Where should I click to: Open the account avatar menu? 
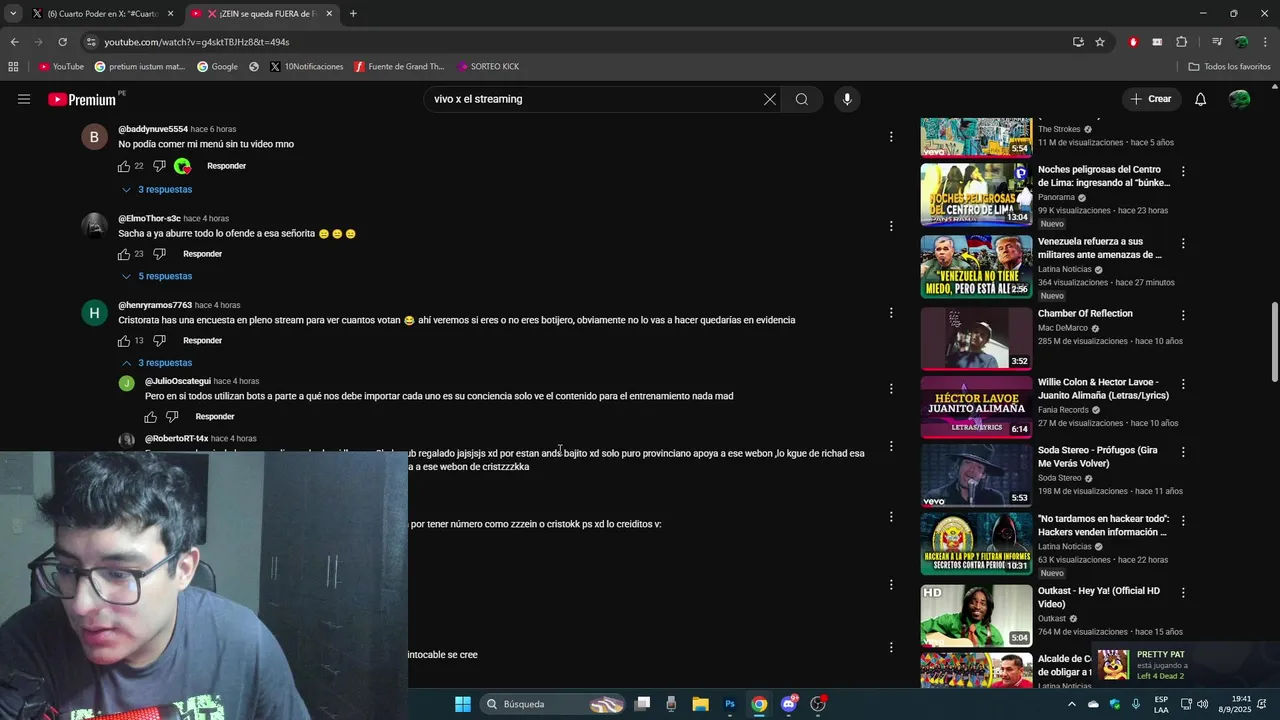click(1240, 99)
